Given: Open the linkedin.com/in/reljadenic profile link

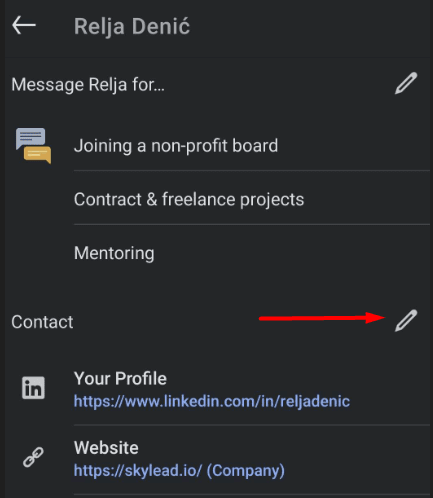Looking at the screenshot, I should point(212,401).
